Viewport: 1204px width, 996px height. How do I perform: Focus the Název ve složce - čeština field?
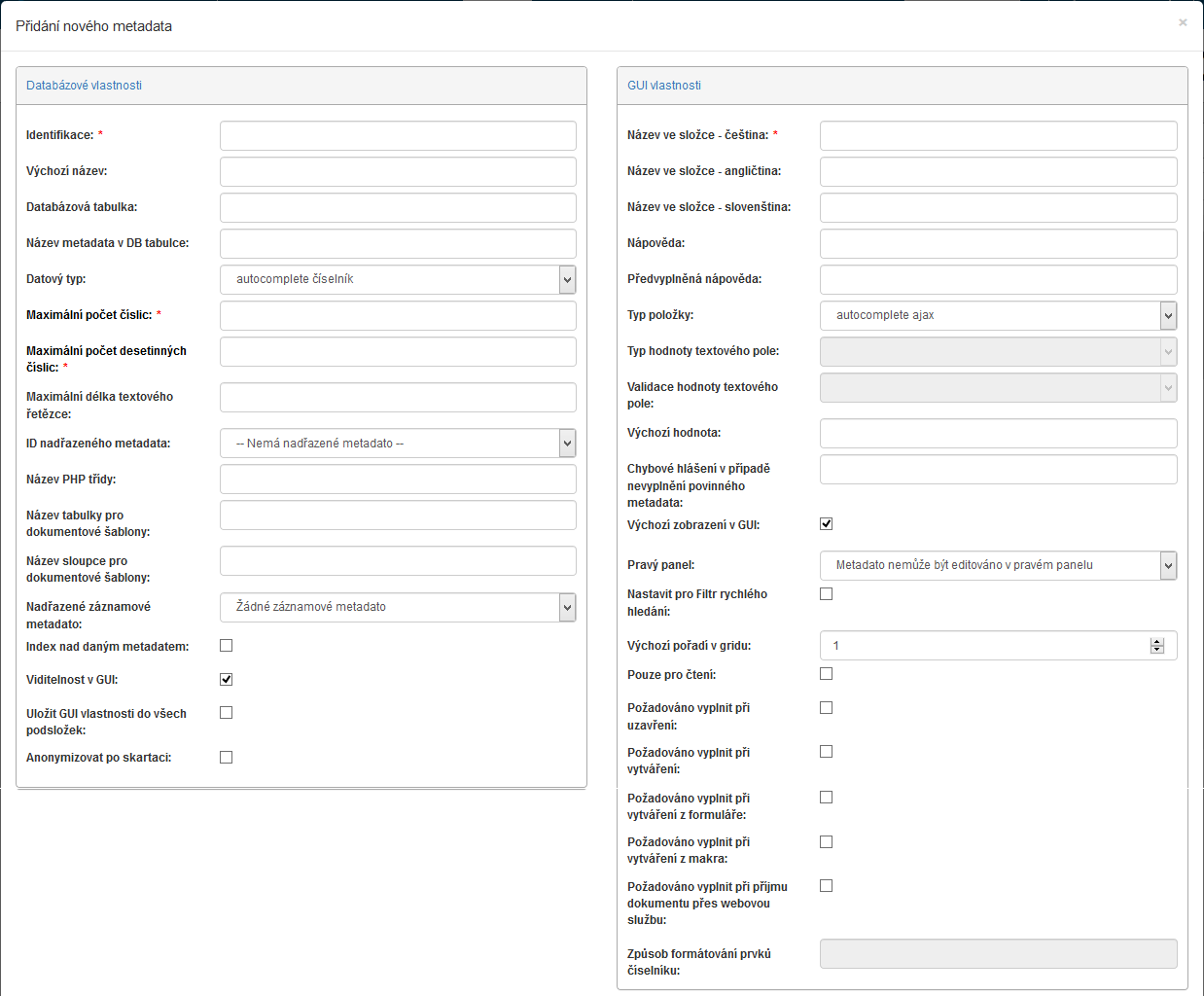(998, 136)
